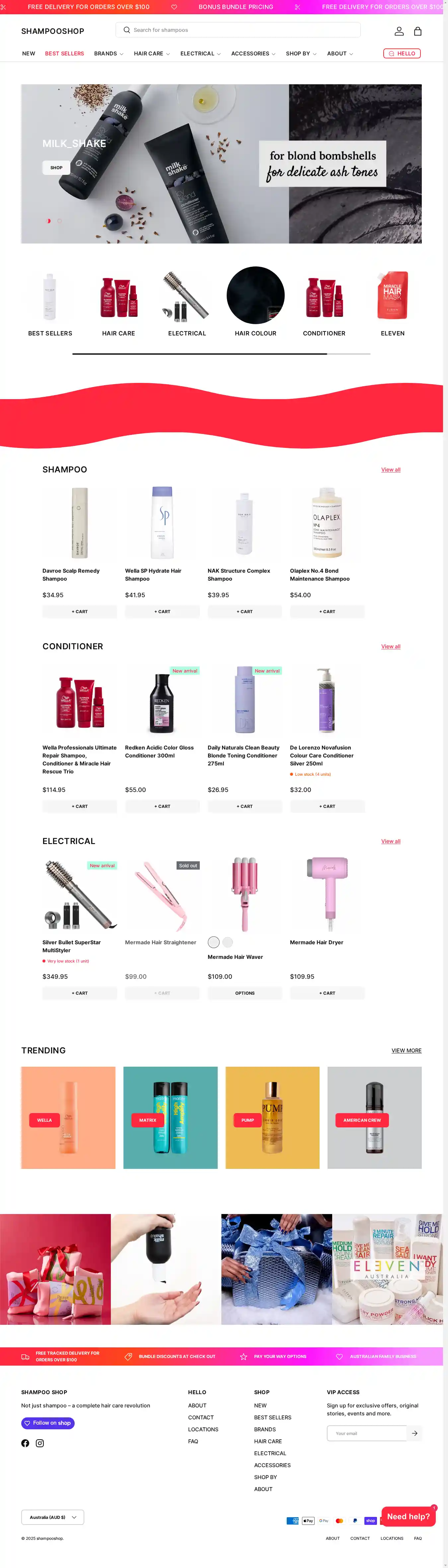This screenshot has width=448, height=1568.
Task: Go to BEST SELLERS menu item
Action: (x=64, y=53)
